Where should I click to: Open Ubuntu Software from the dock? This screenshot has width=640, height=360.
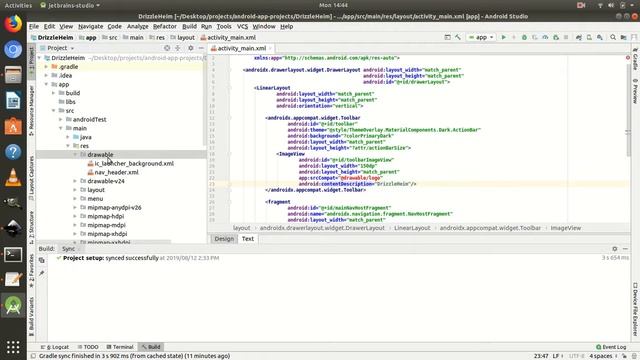point(13,126)
